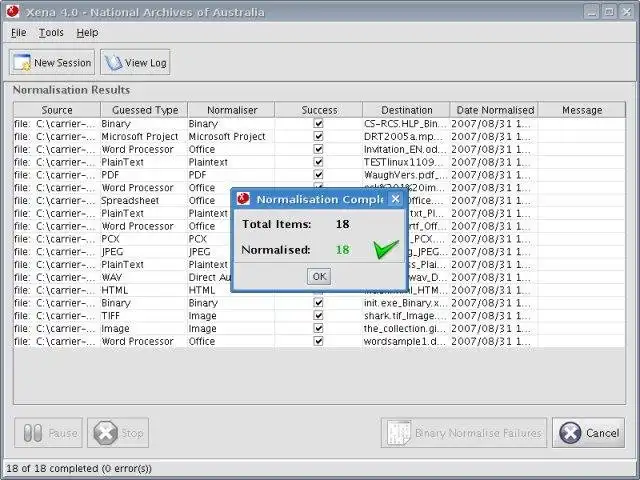This screenshot has width=640, height=480.
Task: Click the red icon in Normalisation Complete dialog title
Action: click(x=243, y=199)
